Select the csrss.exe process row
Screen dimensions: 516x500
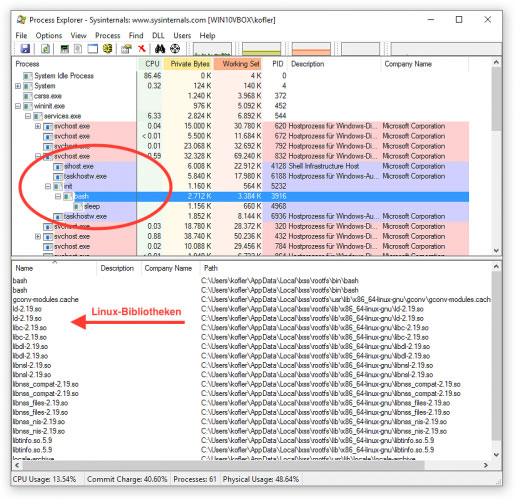click(x=240, y=96)
